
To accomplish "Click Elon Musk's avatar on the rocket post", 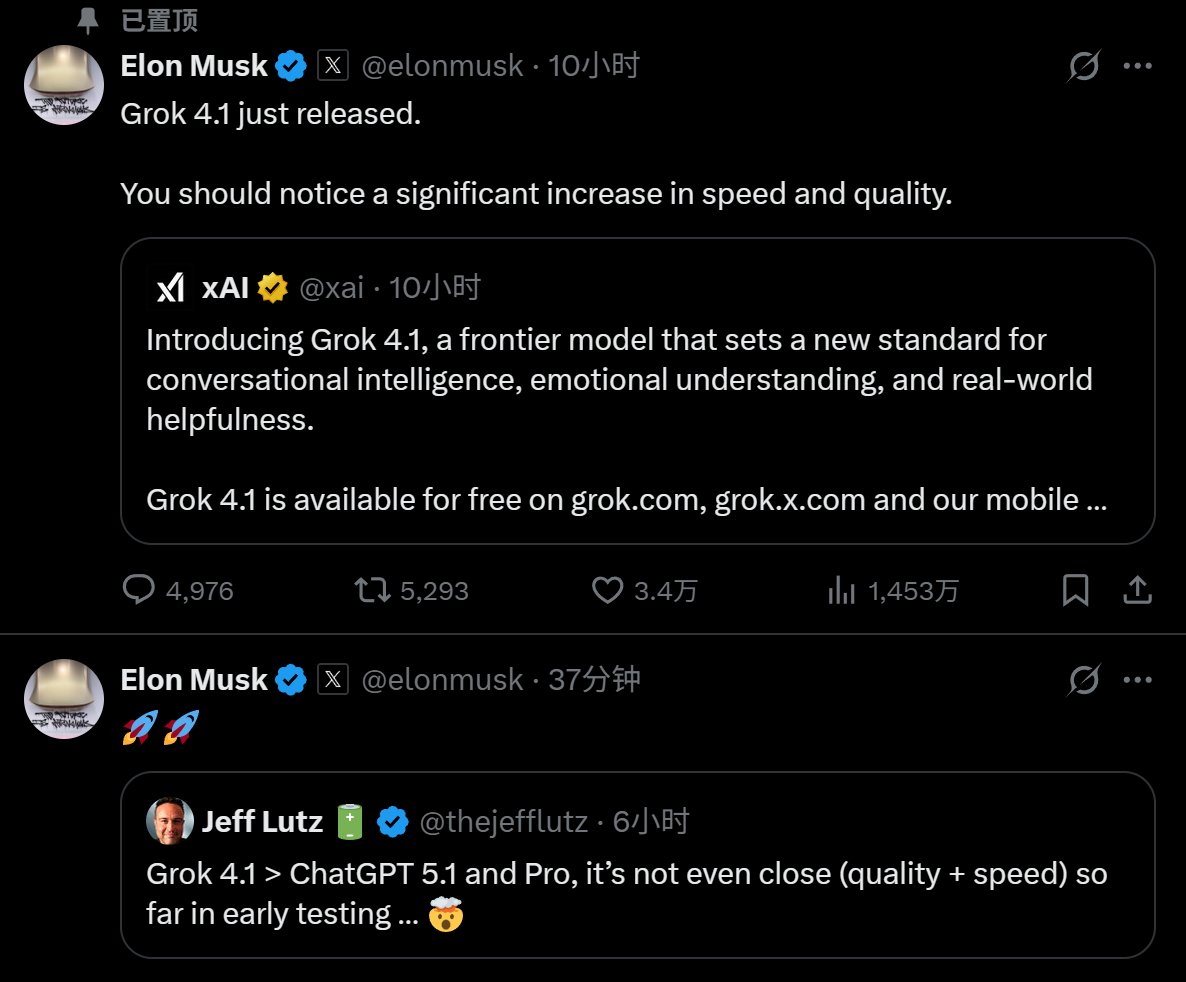I will point(64,699).
